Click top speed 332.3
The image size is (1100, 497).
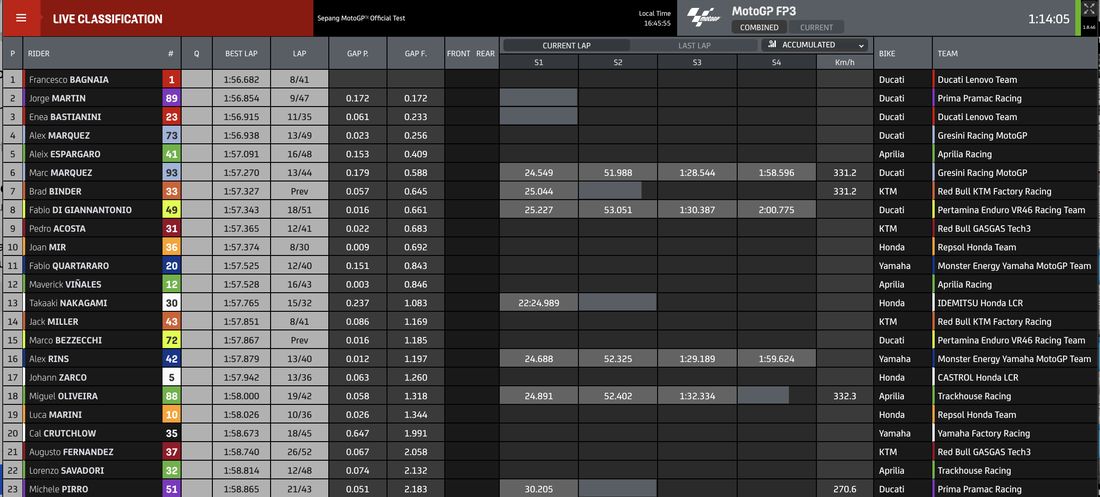(x=845, y=396)
